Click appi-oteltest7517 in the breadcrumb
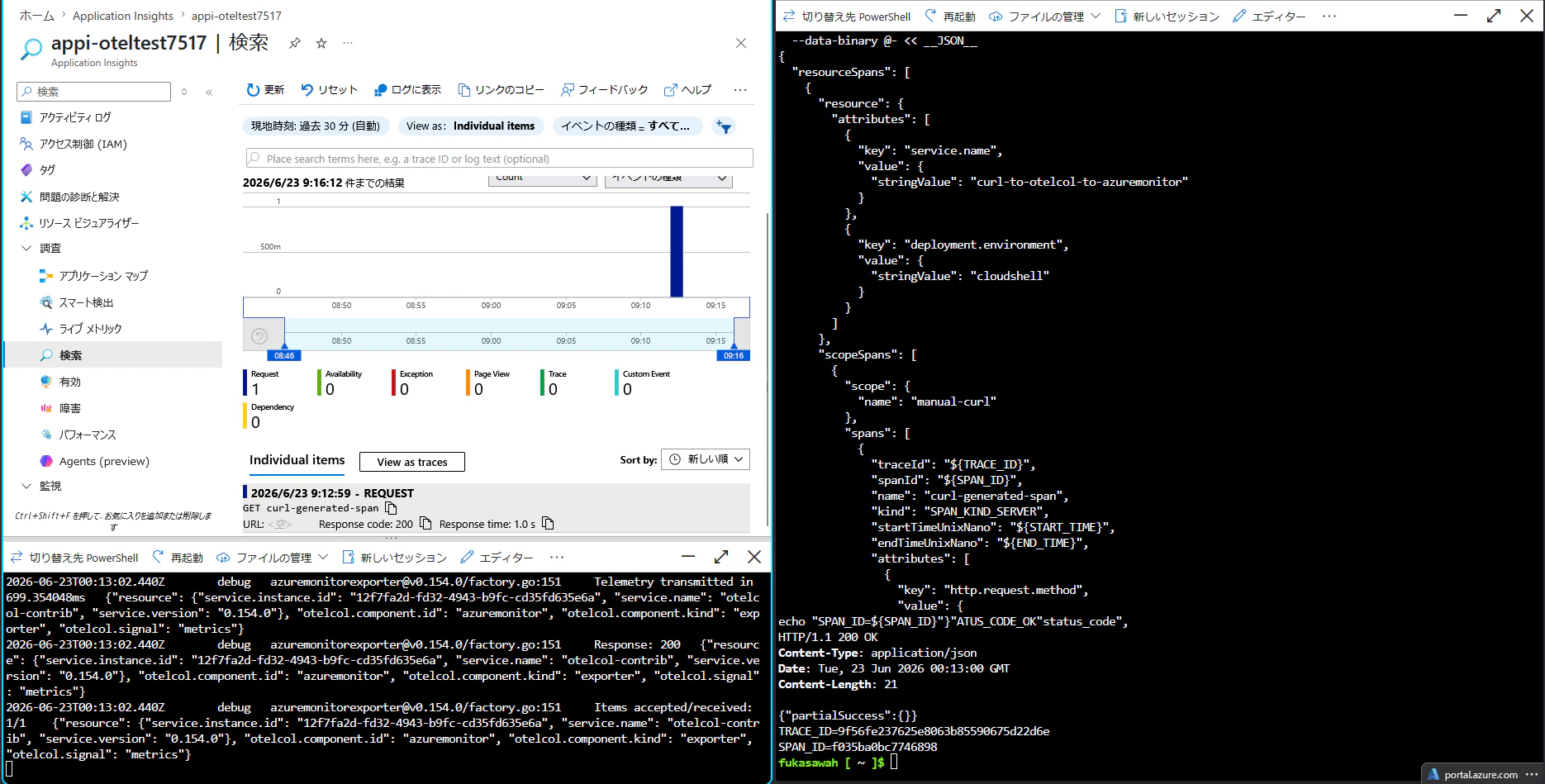 tap(236, 16)
